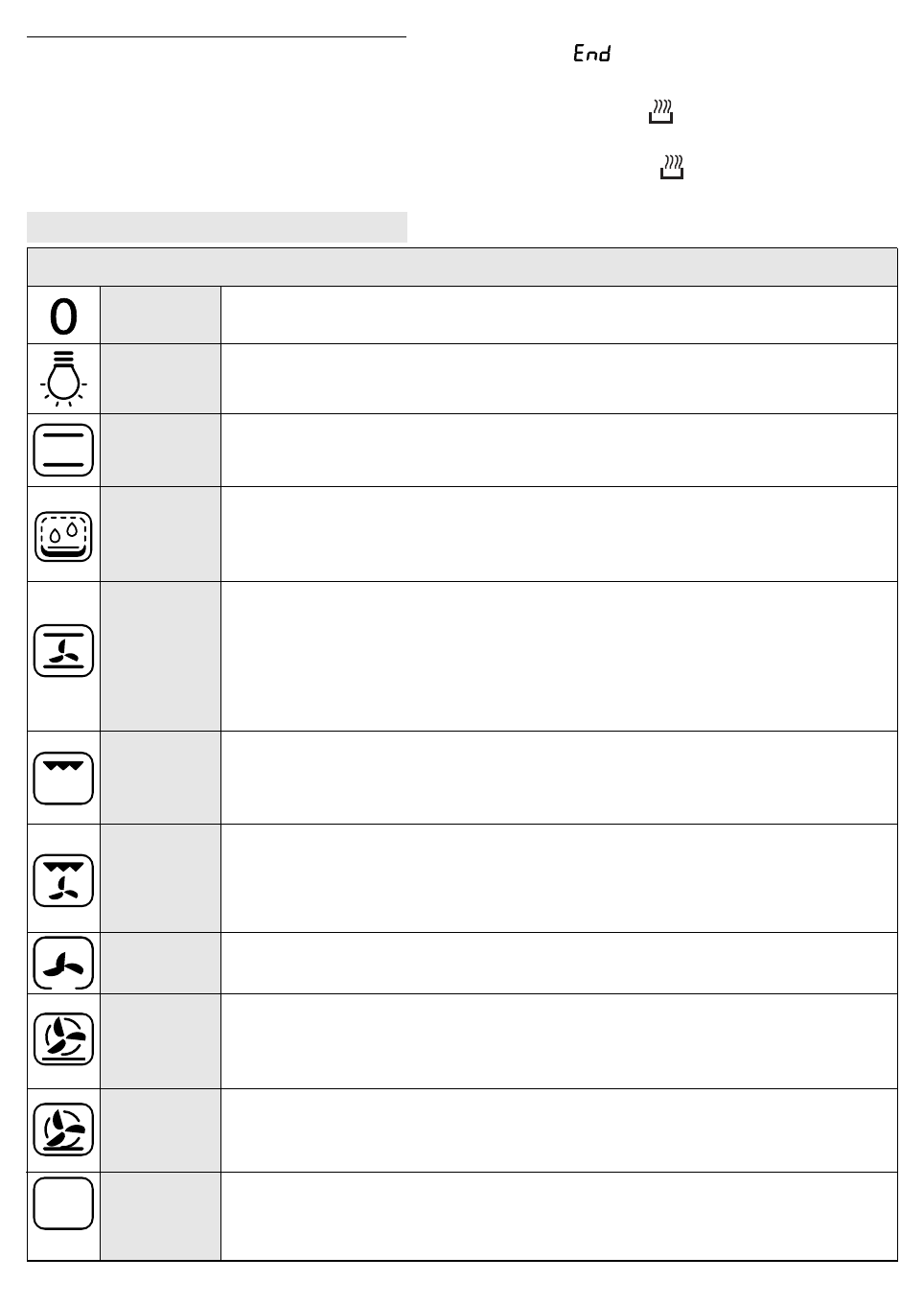Click the gray label cell beside the empty square icon
The image size is (924, 1304).
[x=160, y=1216]
